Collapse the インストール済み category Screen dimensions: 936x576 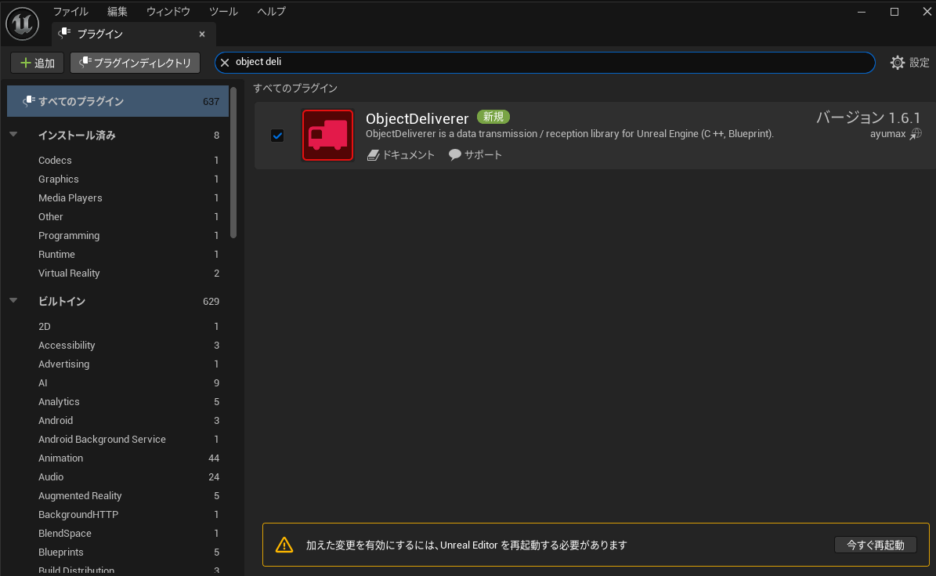[14, 135]
